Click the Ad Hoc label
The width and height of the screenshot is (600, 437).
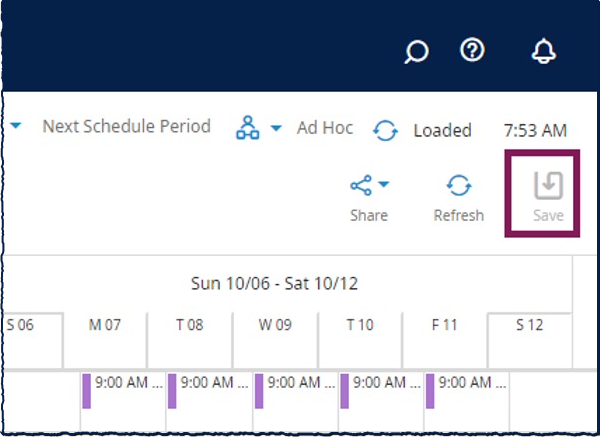point(324,128)
